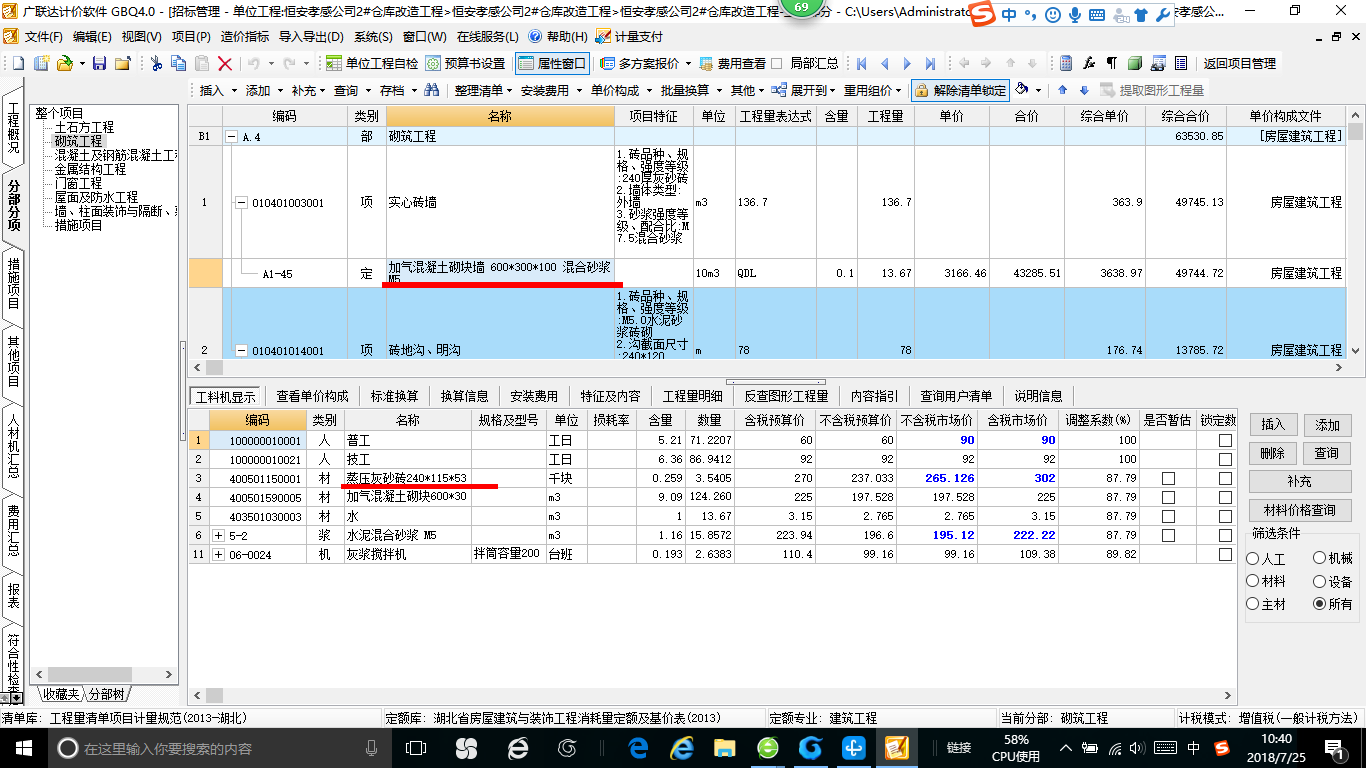Click the blue move-up arrow icon
This screenshot has height=768, width=1366.
[1062, 90]
